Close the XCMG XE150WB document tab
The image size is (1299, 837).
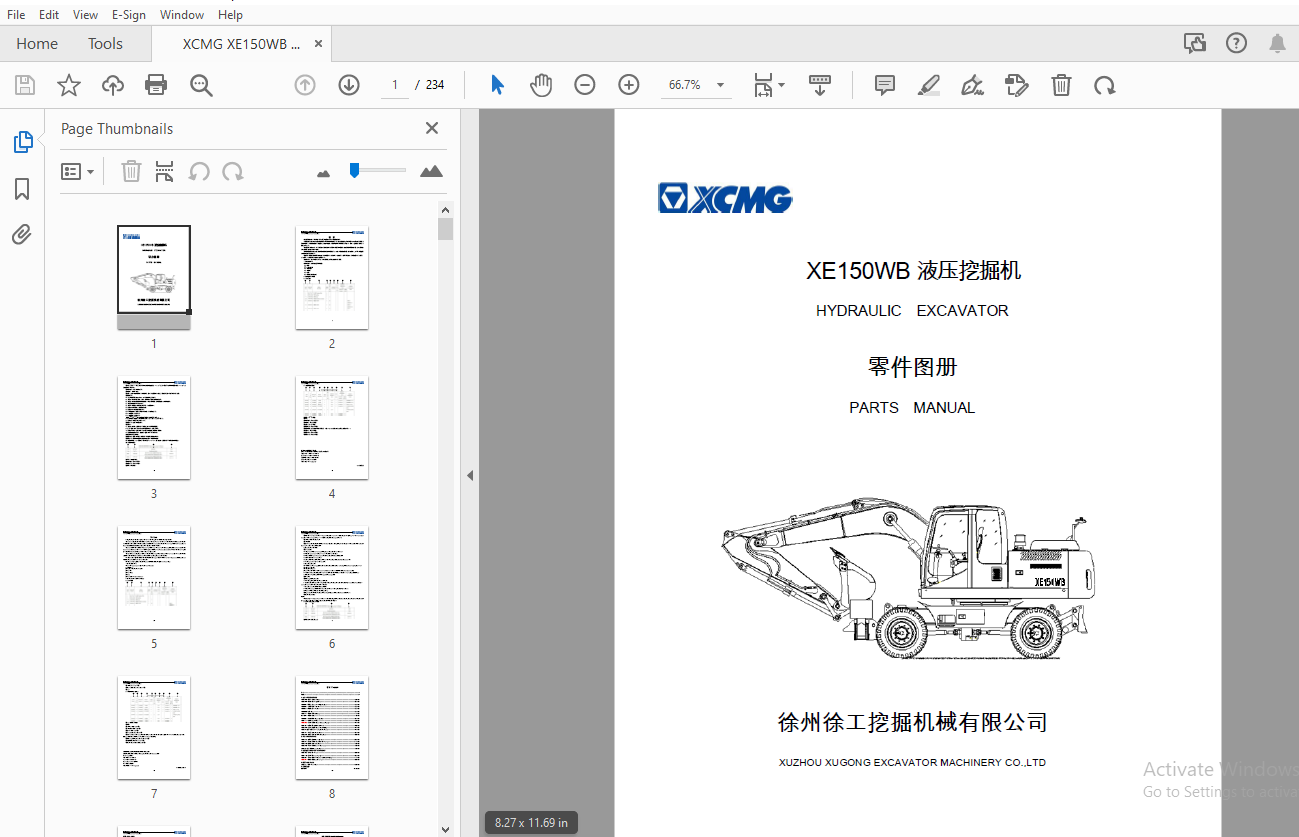pyautogui.click(x=319, y=44)
